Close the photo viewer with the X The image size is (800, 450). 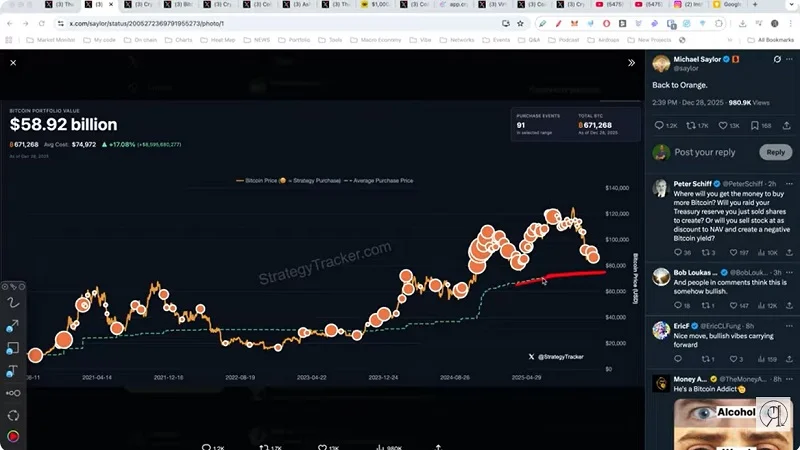pos(13,62)
